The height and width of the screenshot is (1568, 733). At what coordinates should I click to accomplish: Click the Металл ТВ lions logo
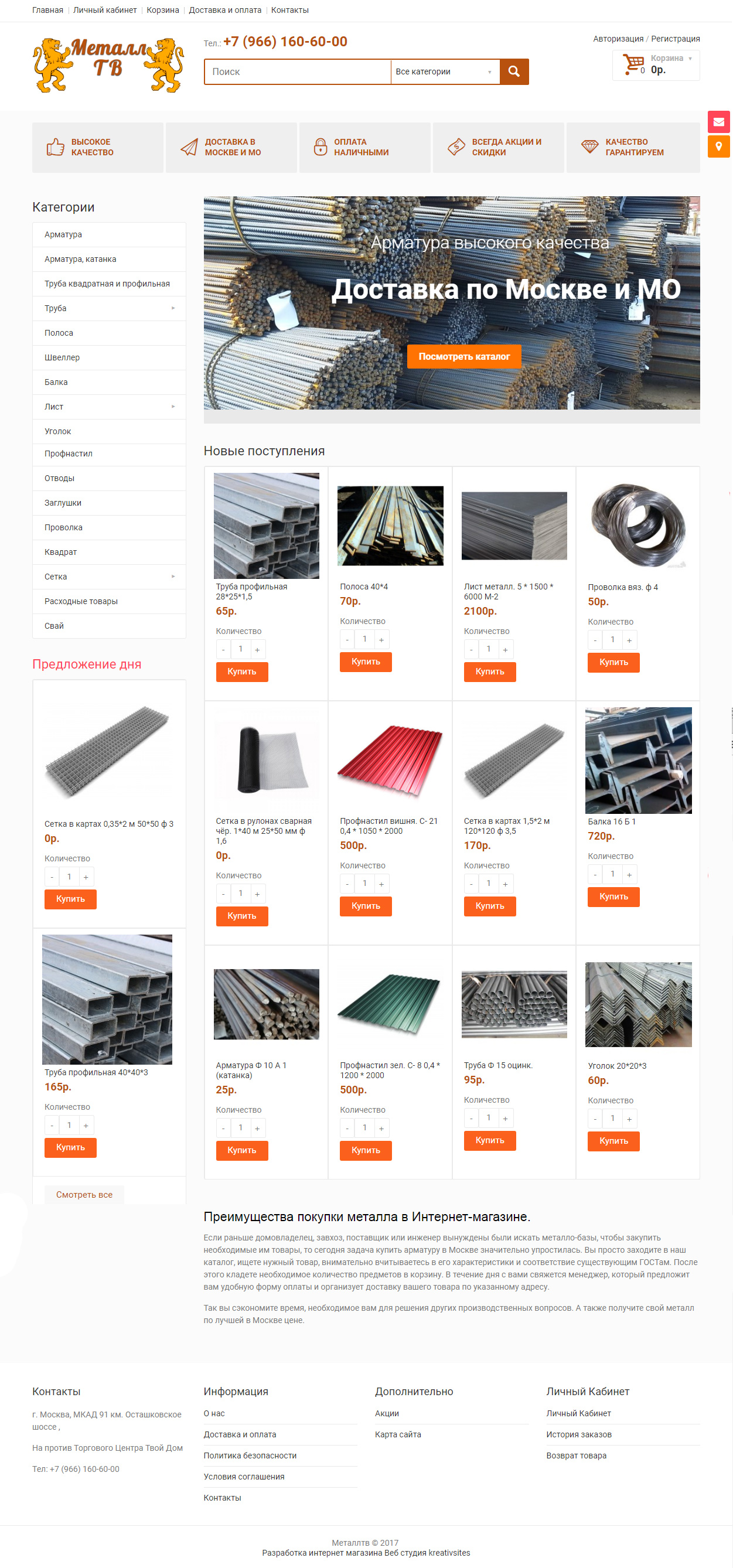point(108,65)
